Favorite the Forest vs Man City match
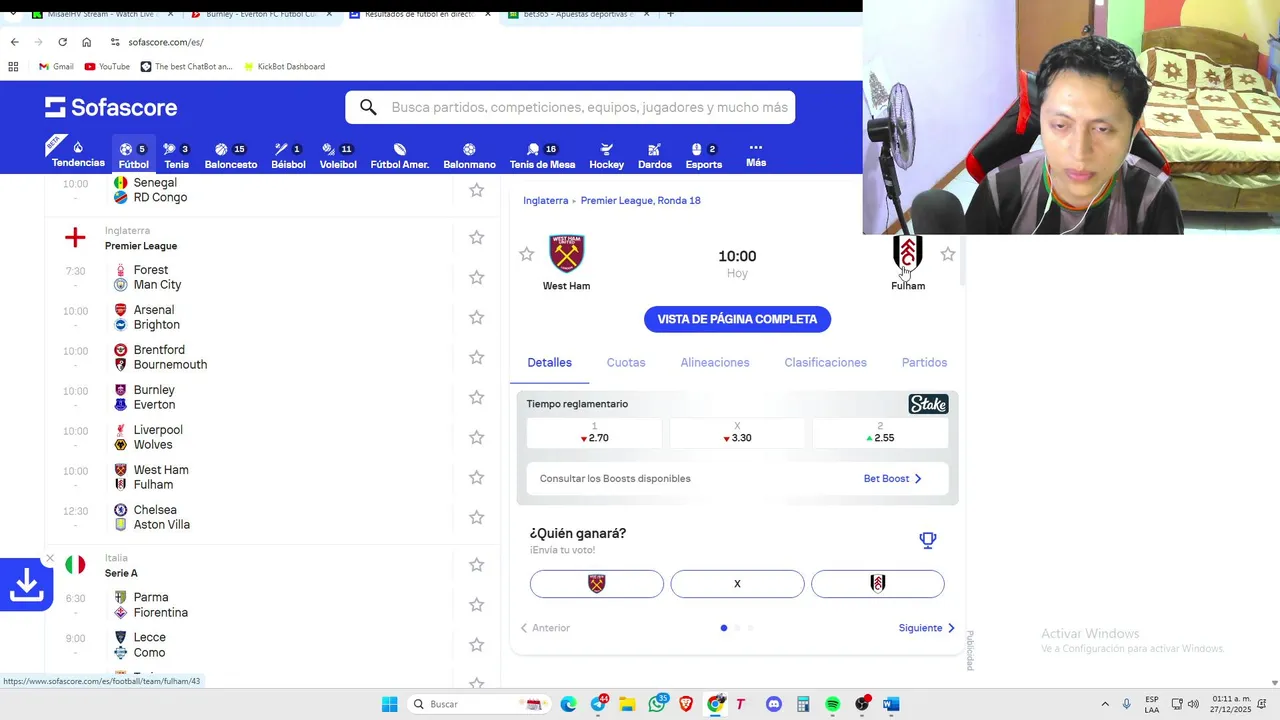Viewport: 1280px width, 720px height. click(x=477, y=277)
